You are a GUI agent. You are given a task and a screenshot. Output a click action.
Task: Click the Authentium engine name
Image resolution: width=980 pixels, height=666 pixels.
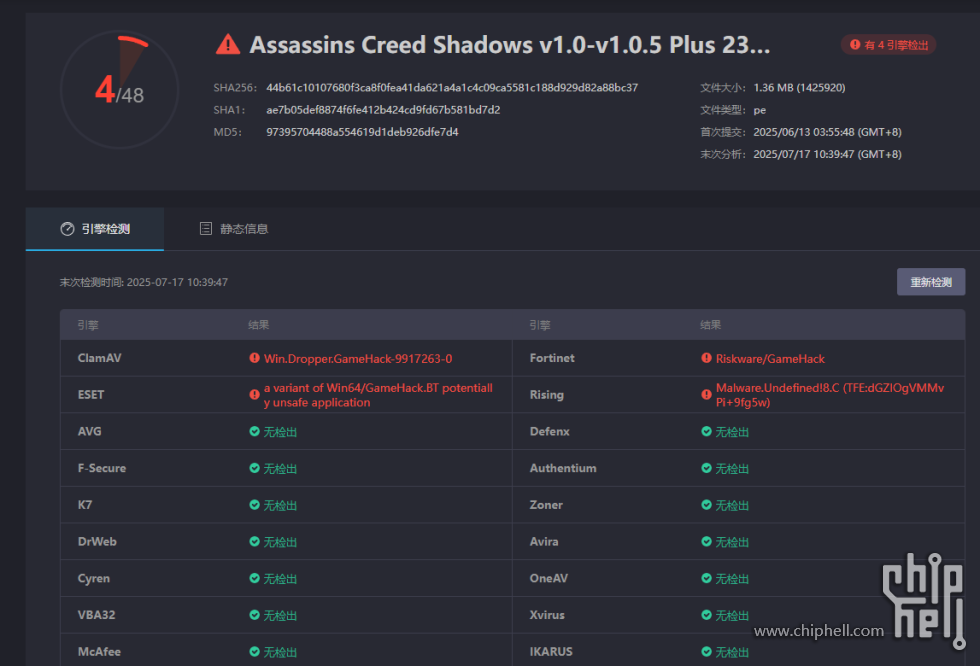pos(562,468)
